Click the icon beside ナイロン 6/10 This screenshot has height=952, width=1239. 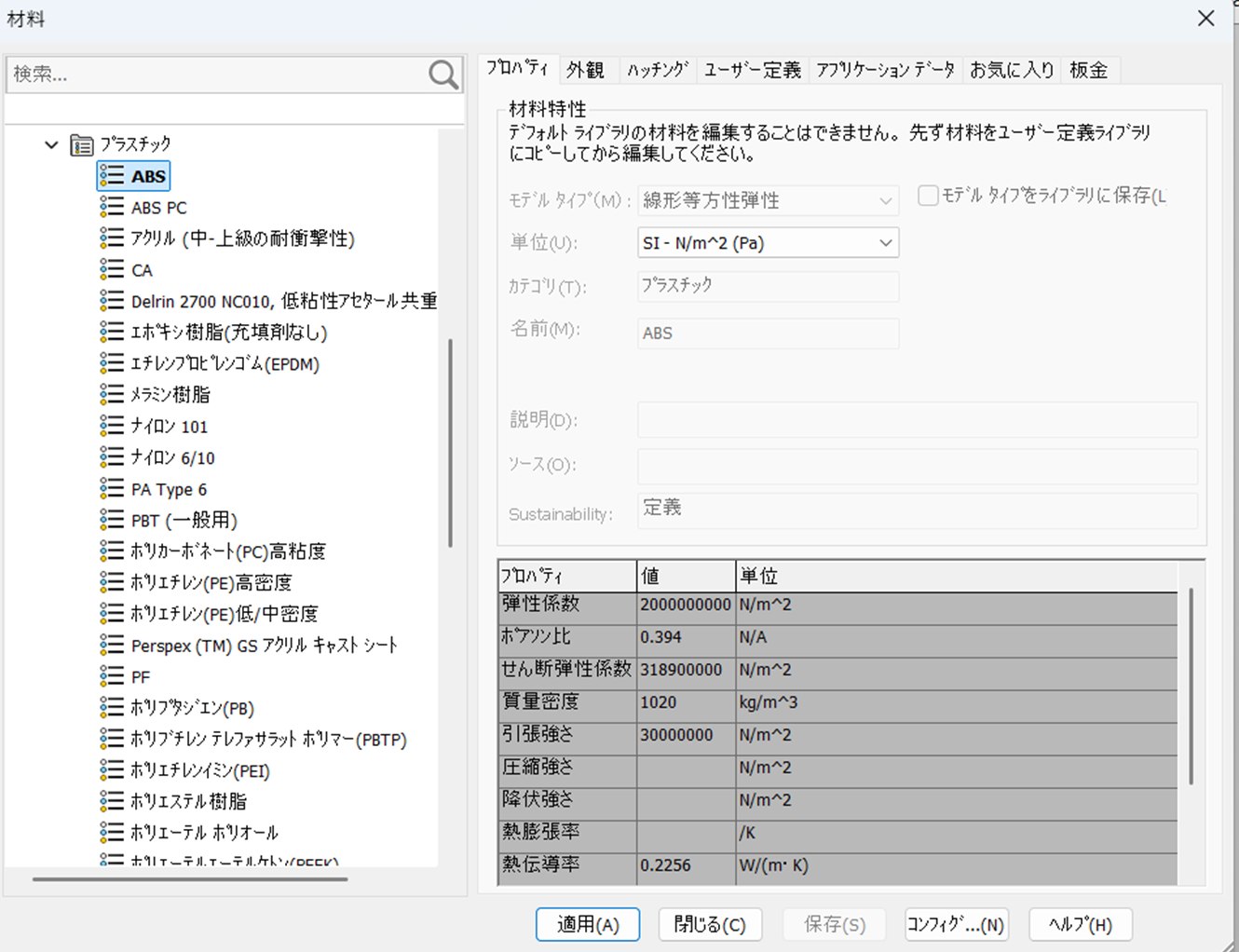click(x=112, y=456)
